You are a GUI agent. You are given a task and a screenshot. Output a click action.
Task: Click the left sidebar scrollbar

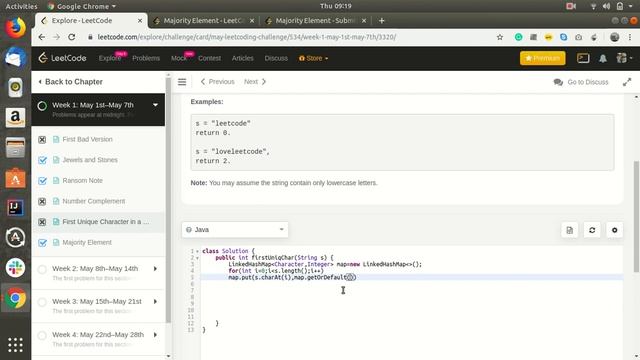point(168,200)
